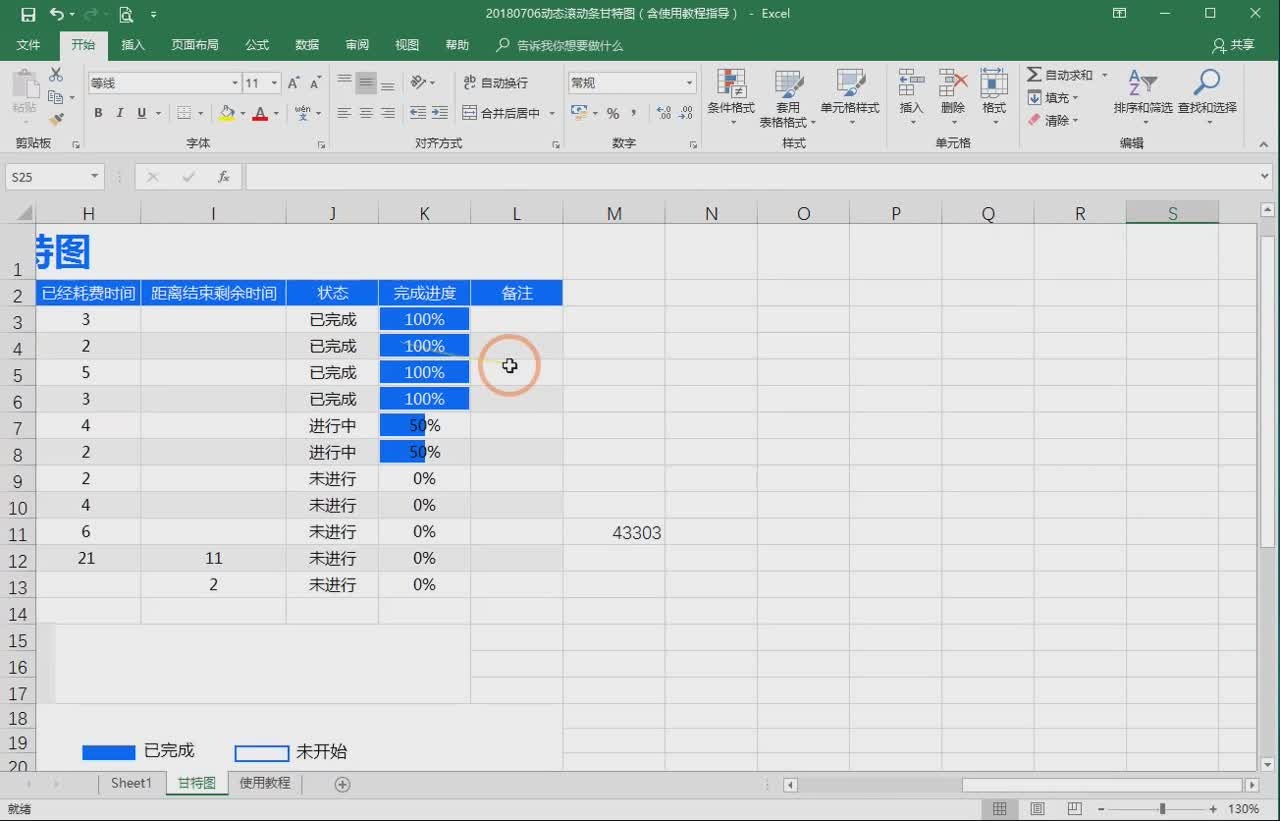Click the Insert cells (插入) icon
This screenshot has height=821, width=1280.
click(911, 83)
